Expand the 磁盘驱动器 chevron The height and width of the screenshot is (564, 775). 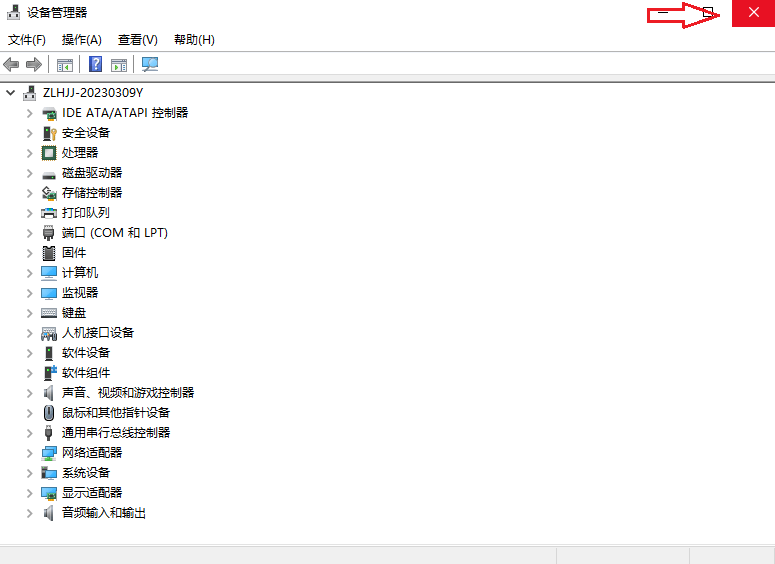tap(30, 173)
